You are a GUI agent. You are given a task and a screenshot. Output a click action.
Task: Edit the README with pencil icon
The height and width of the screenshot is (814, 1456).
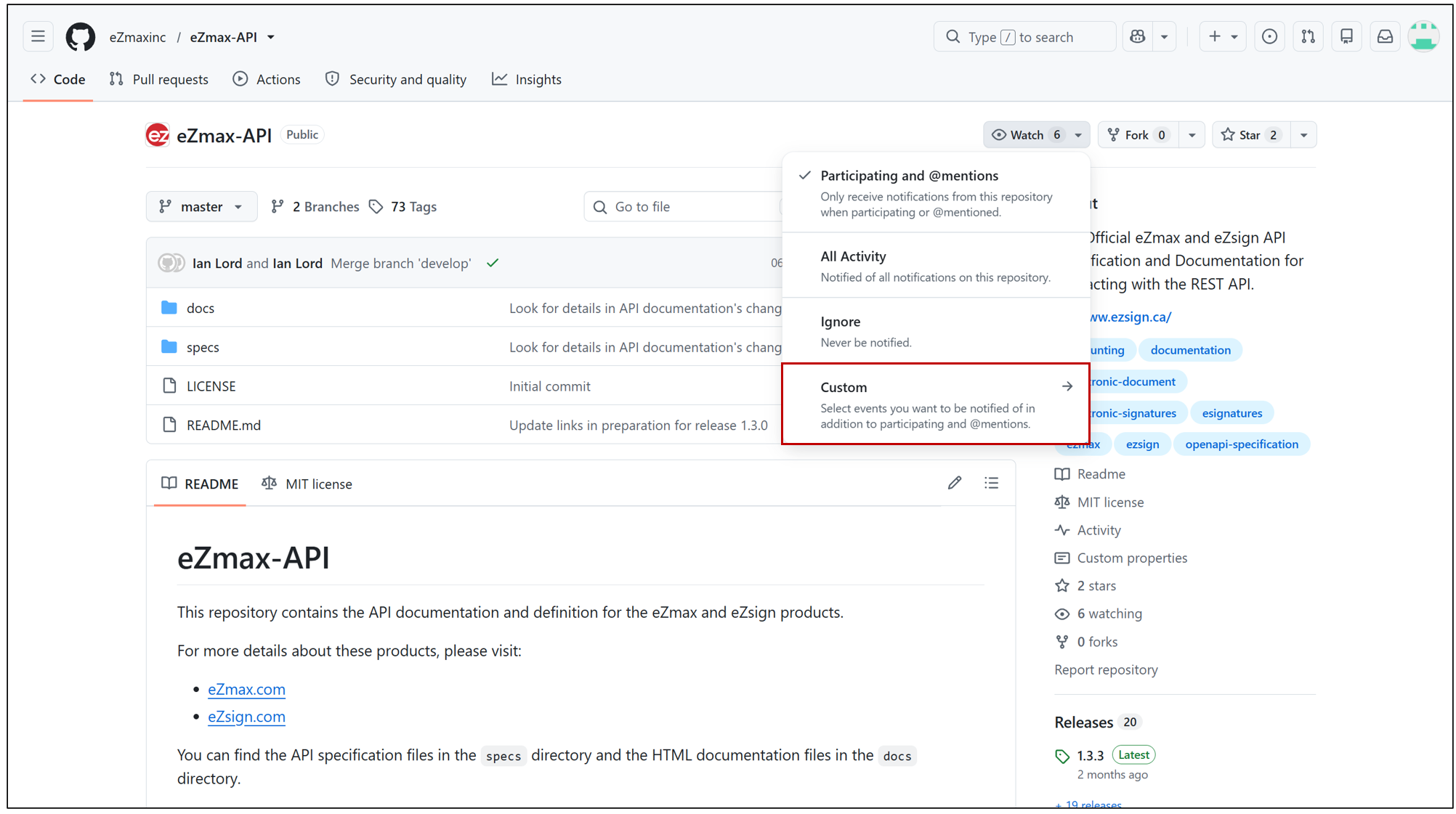pos(955,483)
